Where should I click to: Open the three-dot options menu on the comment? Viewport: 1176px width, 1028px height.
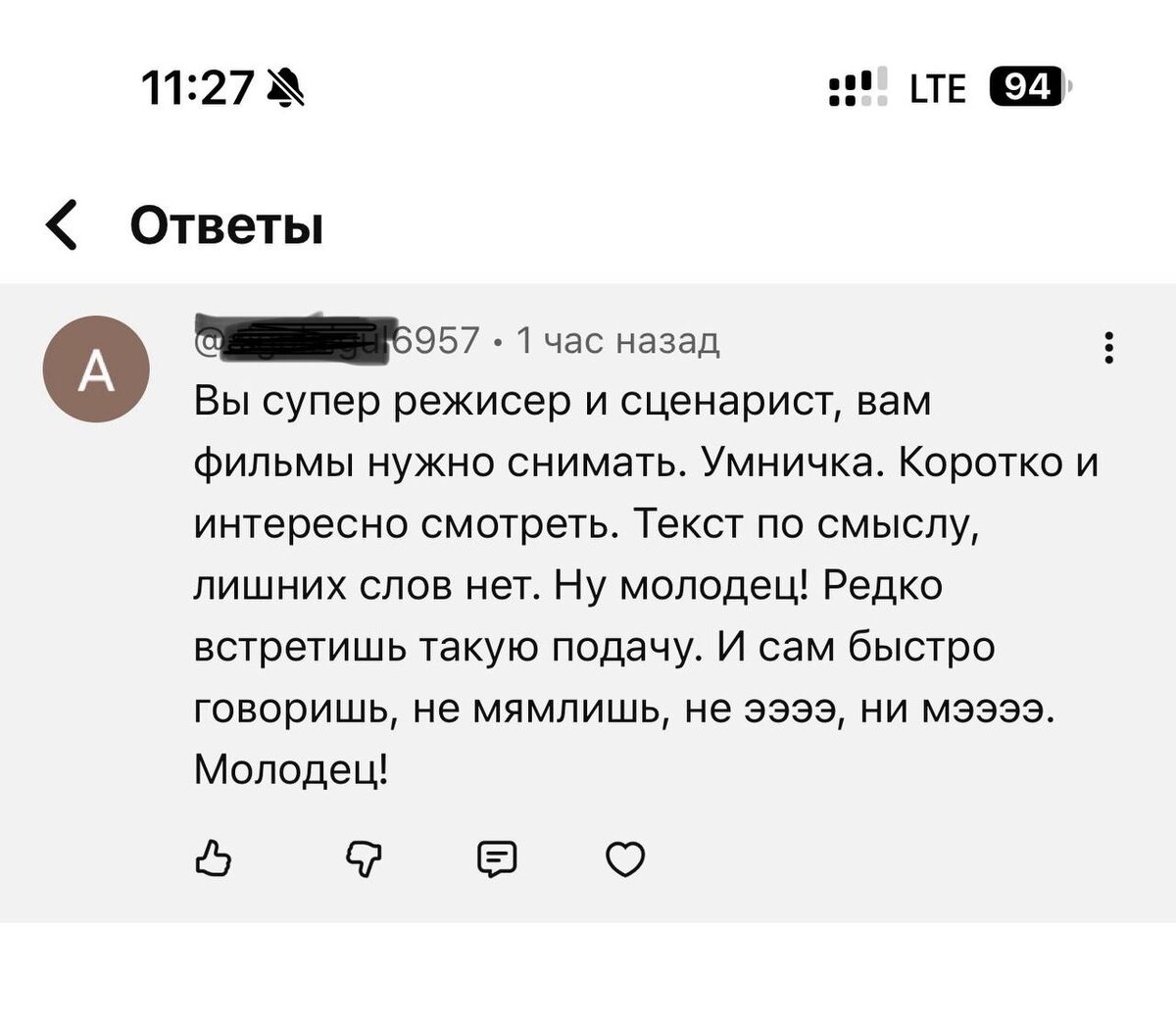tap(1108, 348)
